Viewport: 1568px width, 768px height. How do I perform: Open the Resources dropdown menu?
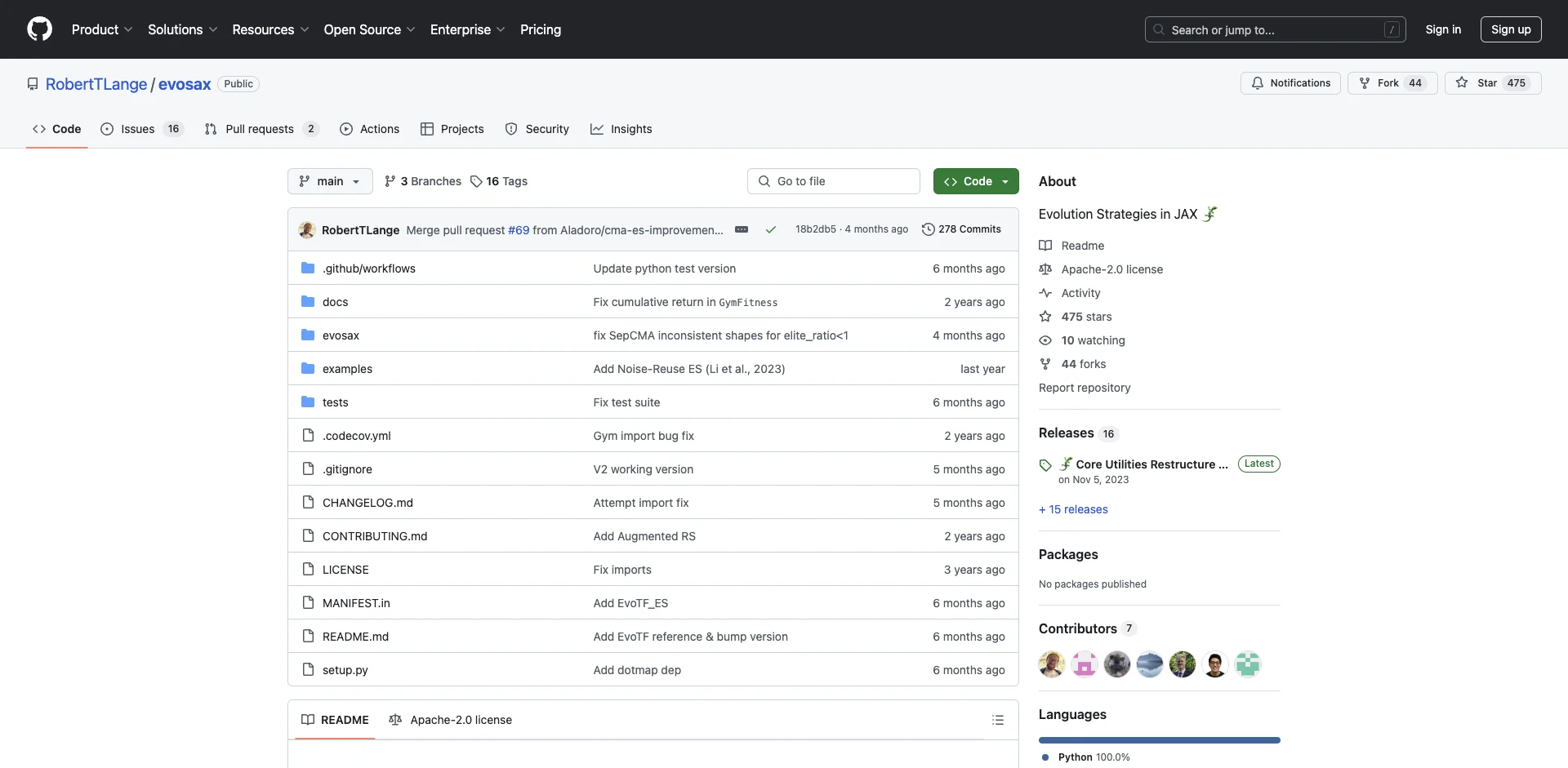coord(270,29)
